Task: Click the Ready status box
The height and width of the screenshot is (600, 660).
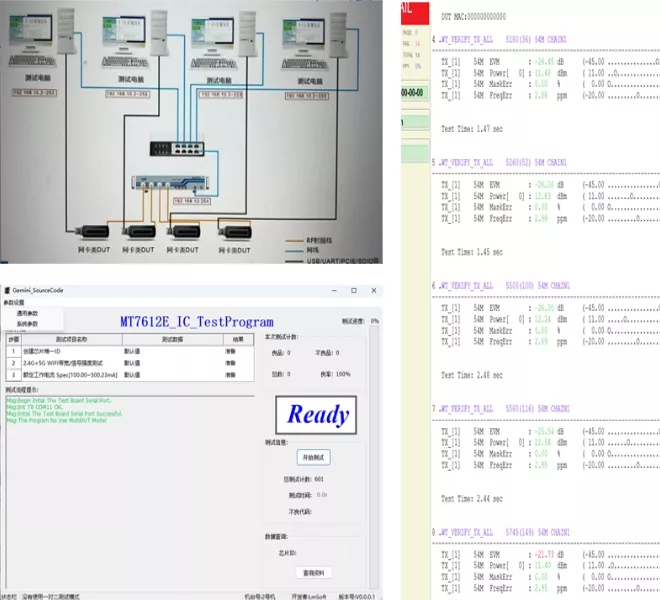Action: 316,415
